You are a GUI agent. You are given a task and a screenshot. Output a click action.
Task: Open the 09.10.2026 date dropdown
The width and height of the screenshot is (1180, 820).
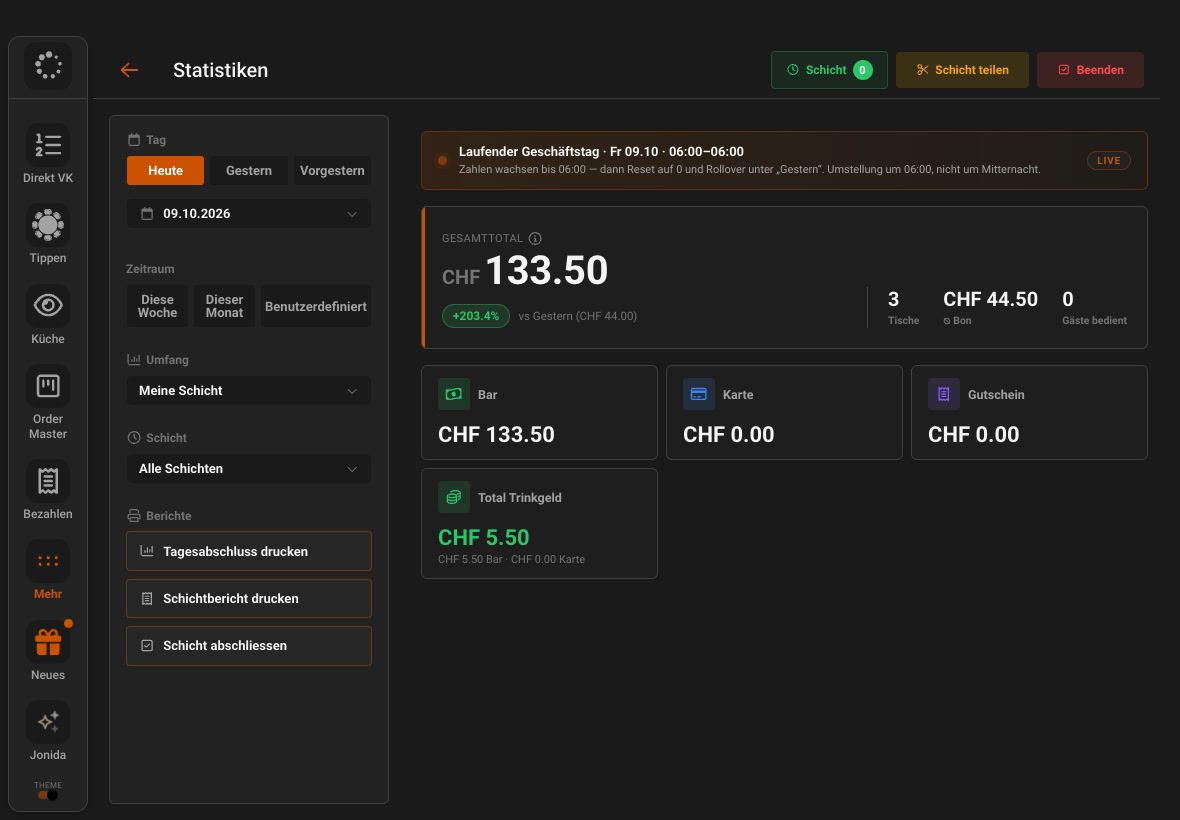coord(249,214)
